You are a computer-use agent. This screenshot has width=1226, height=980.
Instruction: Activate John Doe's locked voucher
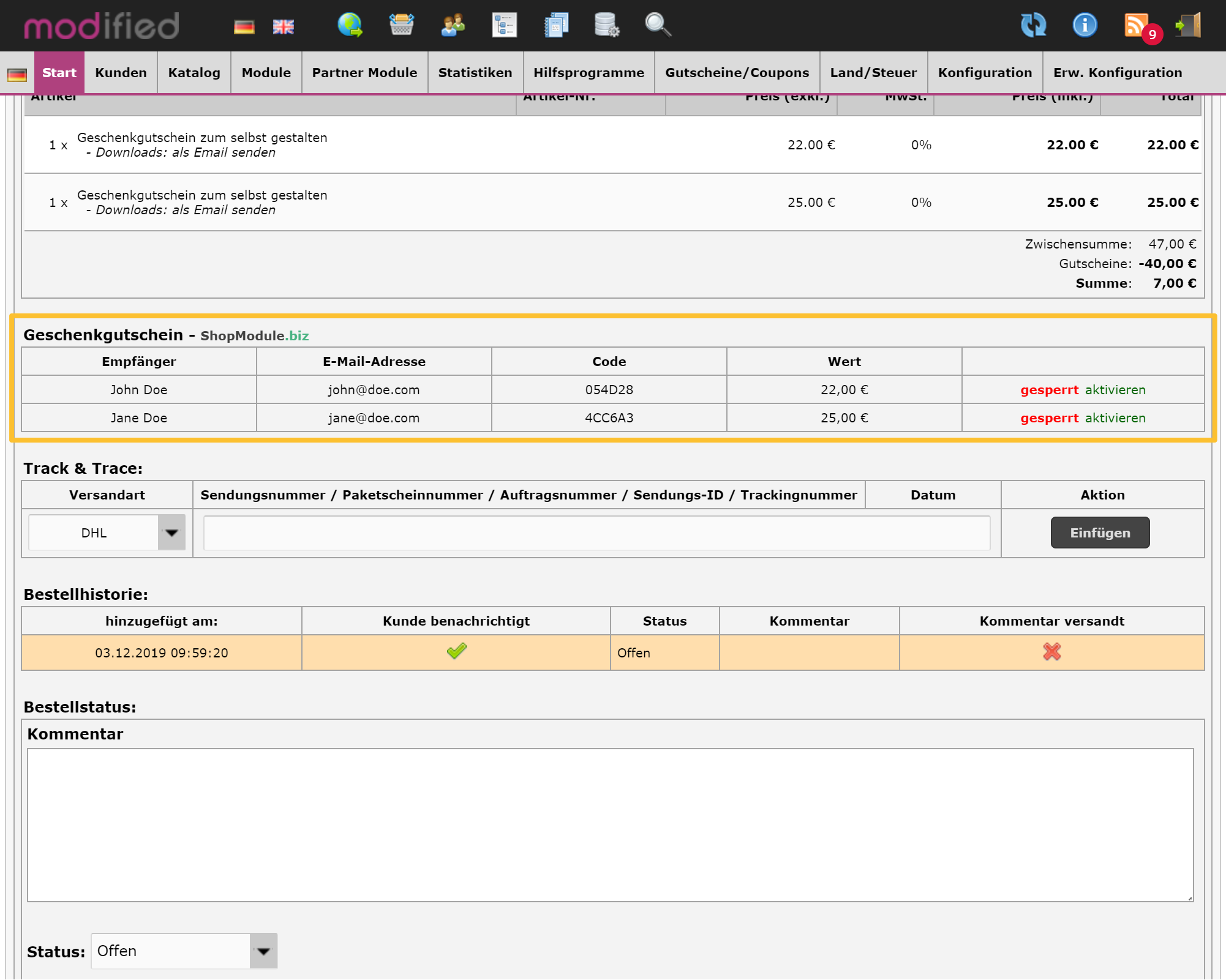pyautogui.click(x=1115, y=390)
